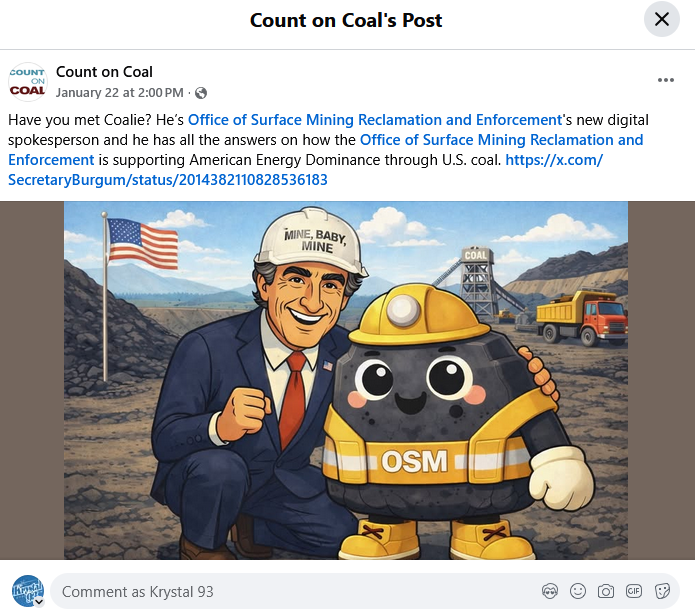Screen dimensions: 695x613
Task: Close the Count on Coal post dialog
Action: point(661,20)
